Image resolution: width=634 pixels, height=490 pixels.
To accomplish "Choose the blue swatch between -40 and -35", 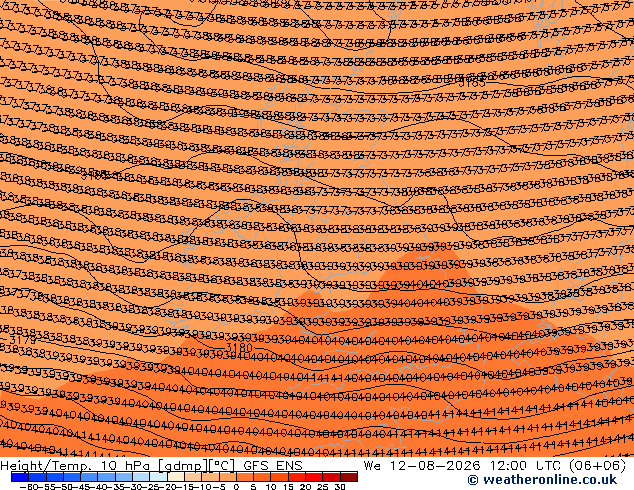I will 106,477.
